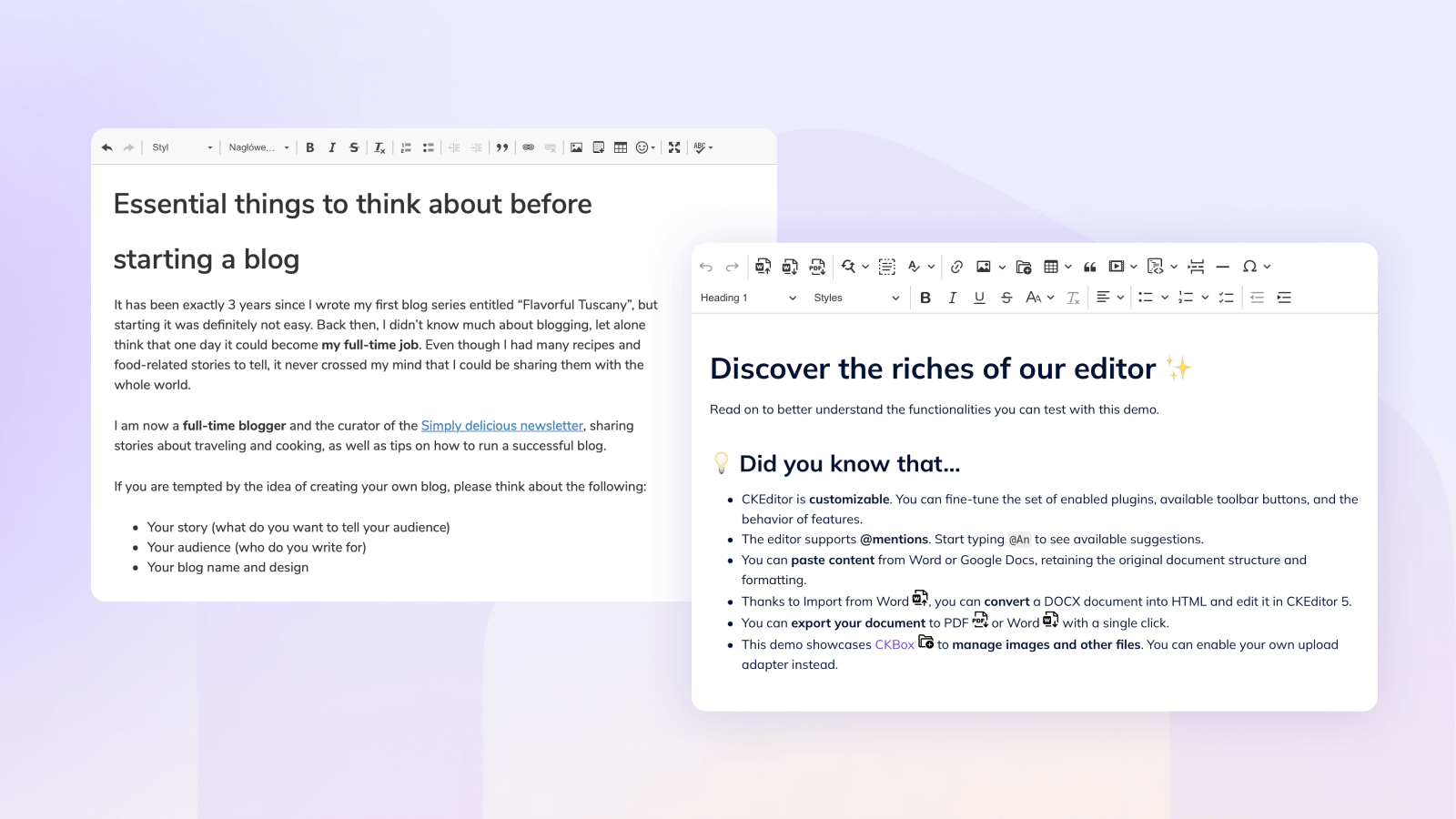Click the link icon in right CKEditor toolbar
The height and width of the screenshot is (819, 1456).
click(956, 267)
